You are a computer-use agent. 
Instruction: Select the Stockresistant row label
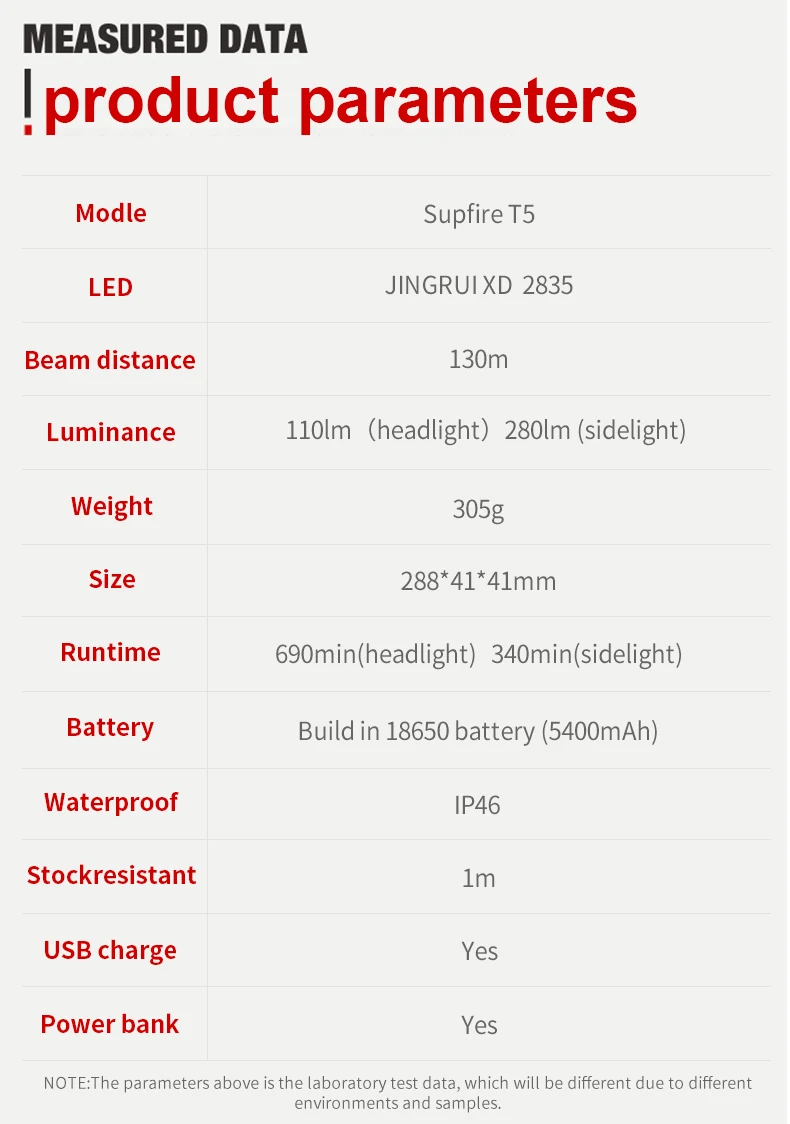(x=111, y=875)
